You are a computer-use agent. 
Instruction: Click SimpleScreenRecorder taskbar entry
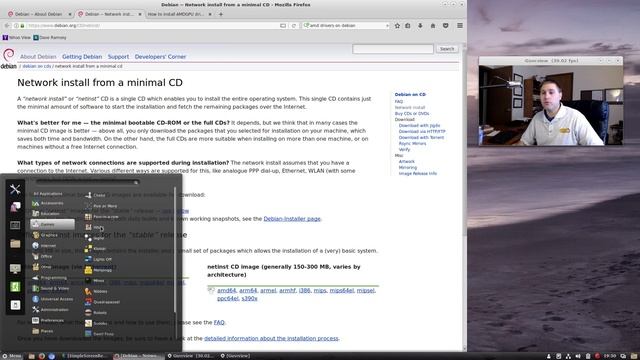[85, 356]
